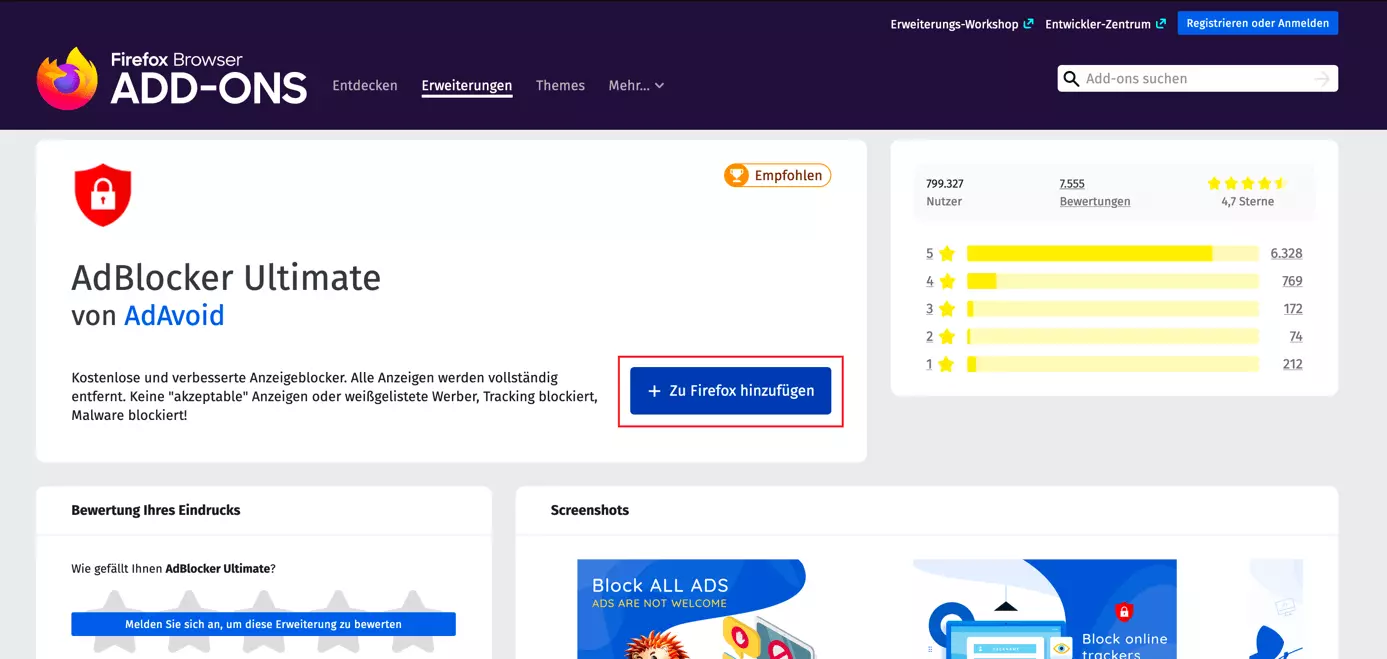Open the Entdecken section
The image size is (1387, 659).
365,86
